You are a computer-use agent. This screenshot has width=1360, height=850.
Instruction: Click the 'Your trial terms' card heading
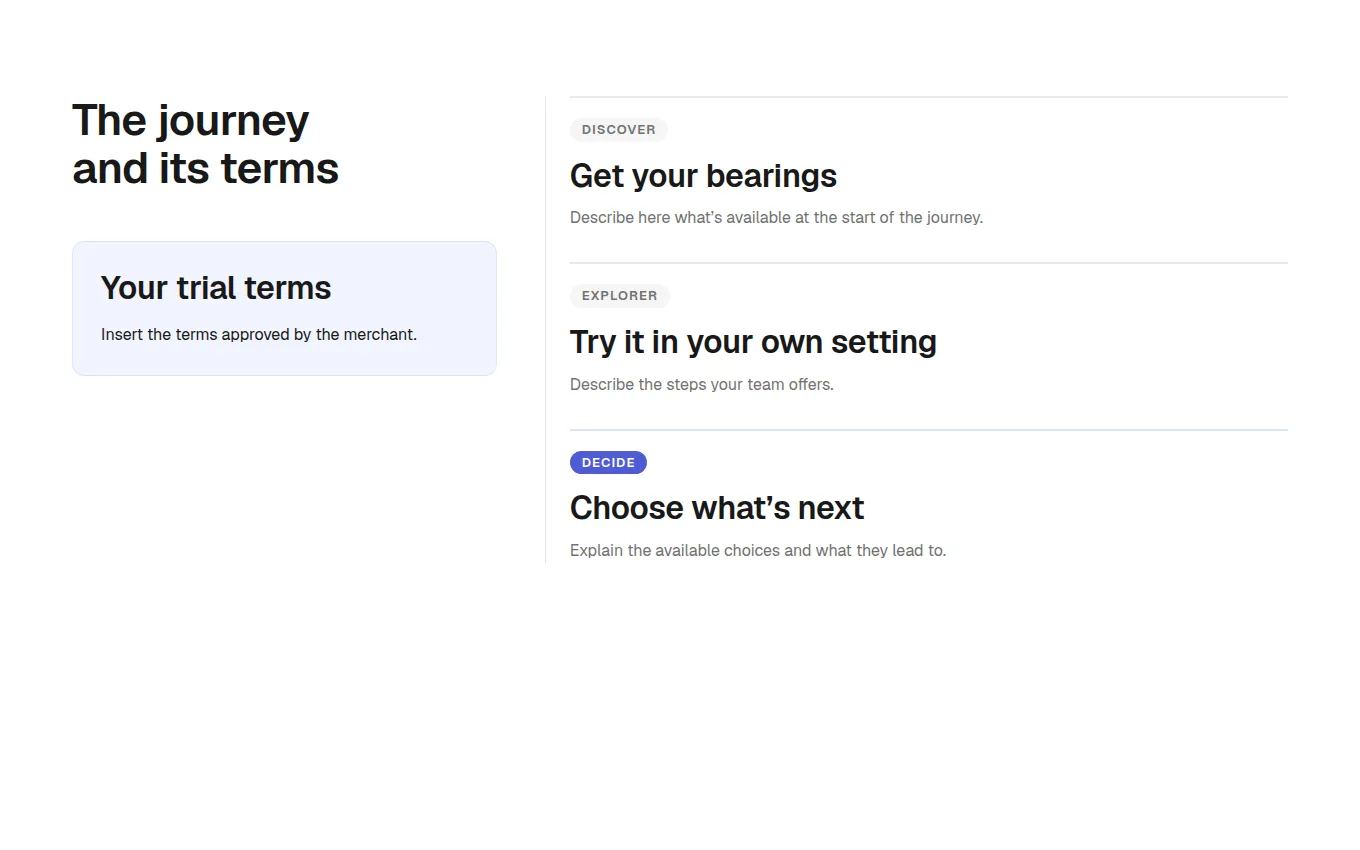click(x=216, y=288)
